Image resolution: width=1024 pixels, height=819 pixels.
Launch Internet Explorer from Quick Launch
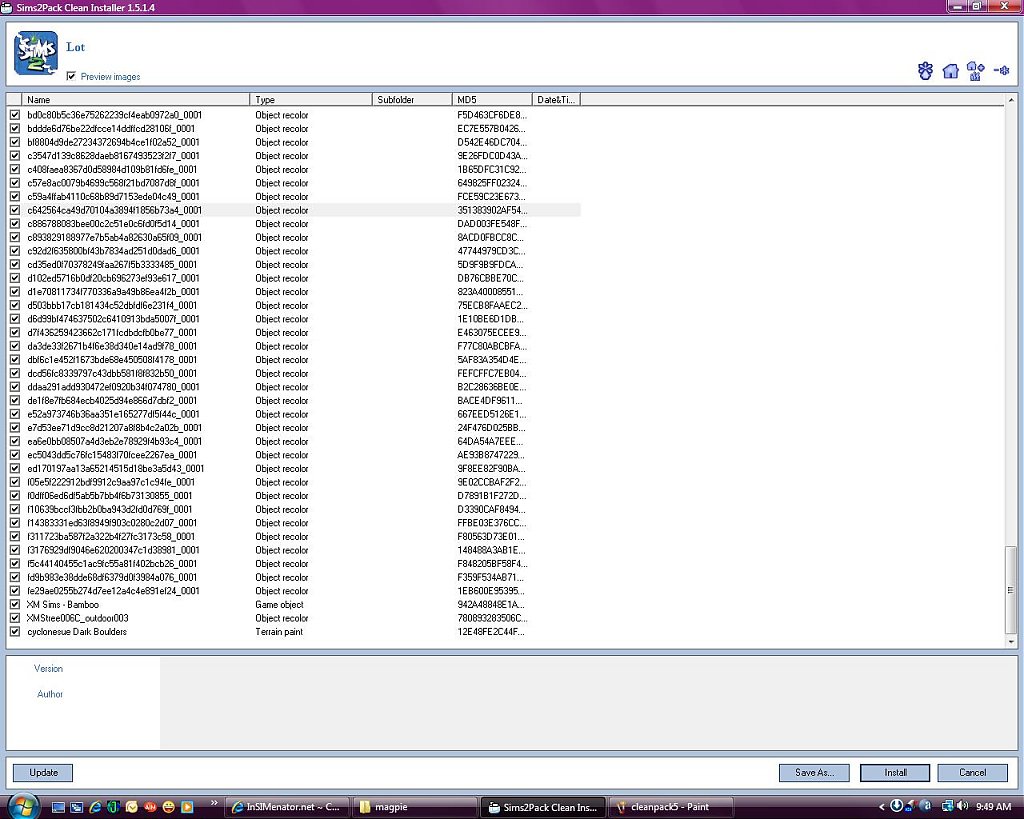click(95, 807)
